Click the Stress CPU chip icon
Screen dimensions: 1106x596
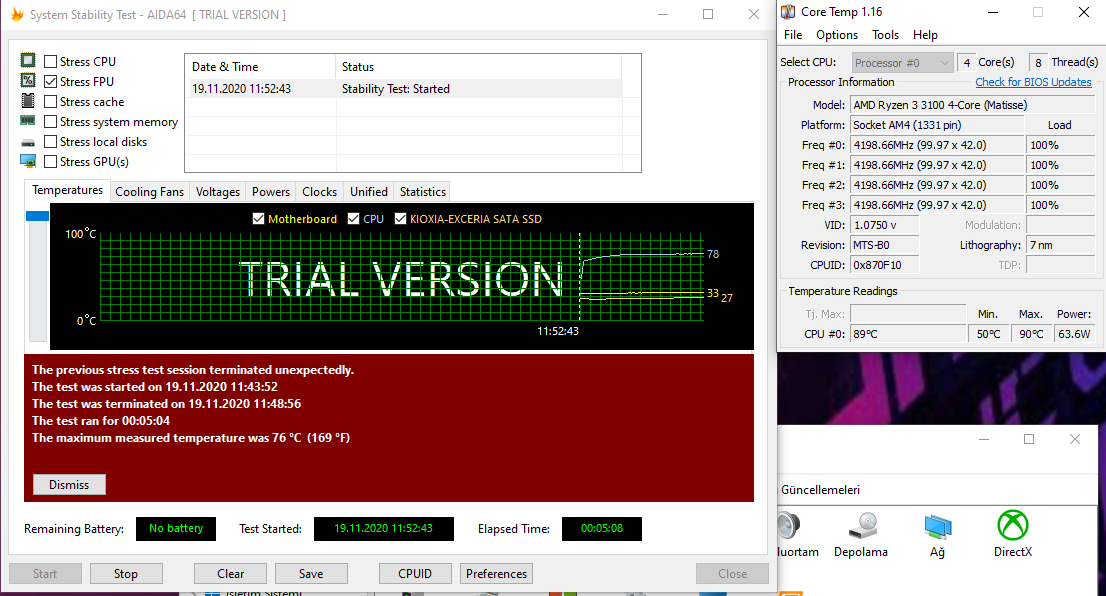pyautogui.click(x=28, y=61)
